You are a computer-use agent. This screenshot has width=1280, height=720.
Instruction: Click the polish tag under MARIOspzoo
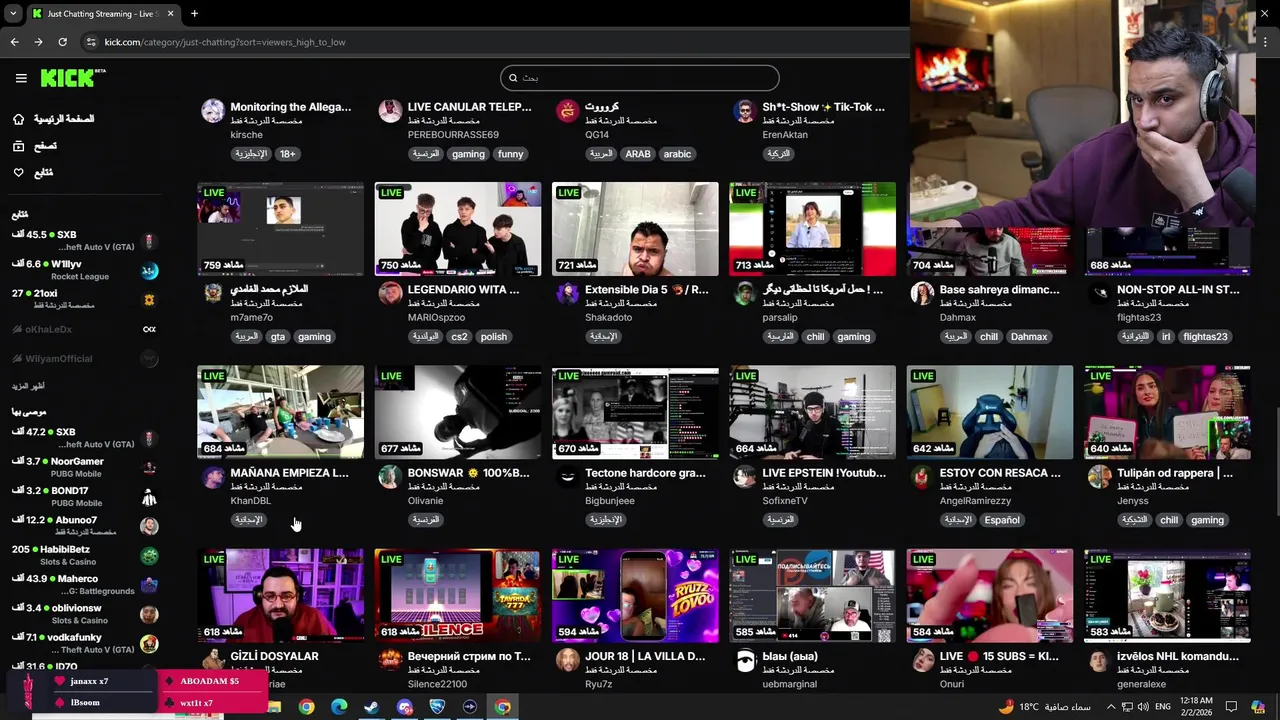point(494,337)
